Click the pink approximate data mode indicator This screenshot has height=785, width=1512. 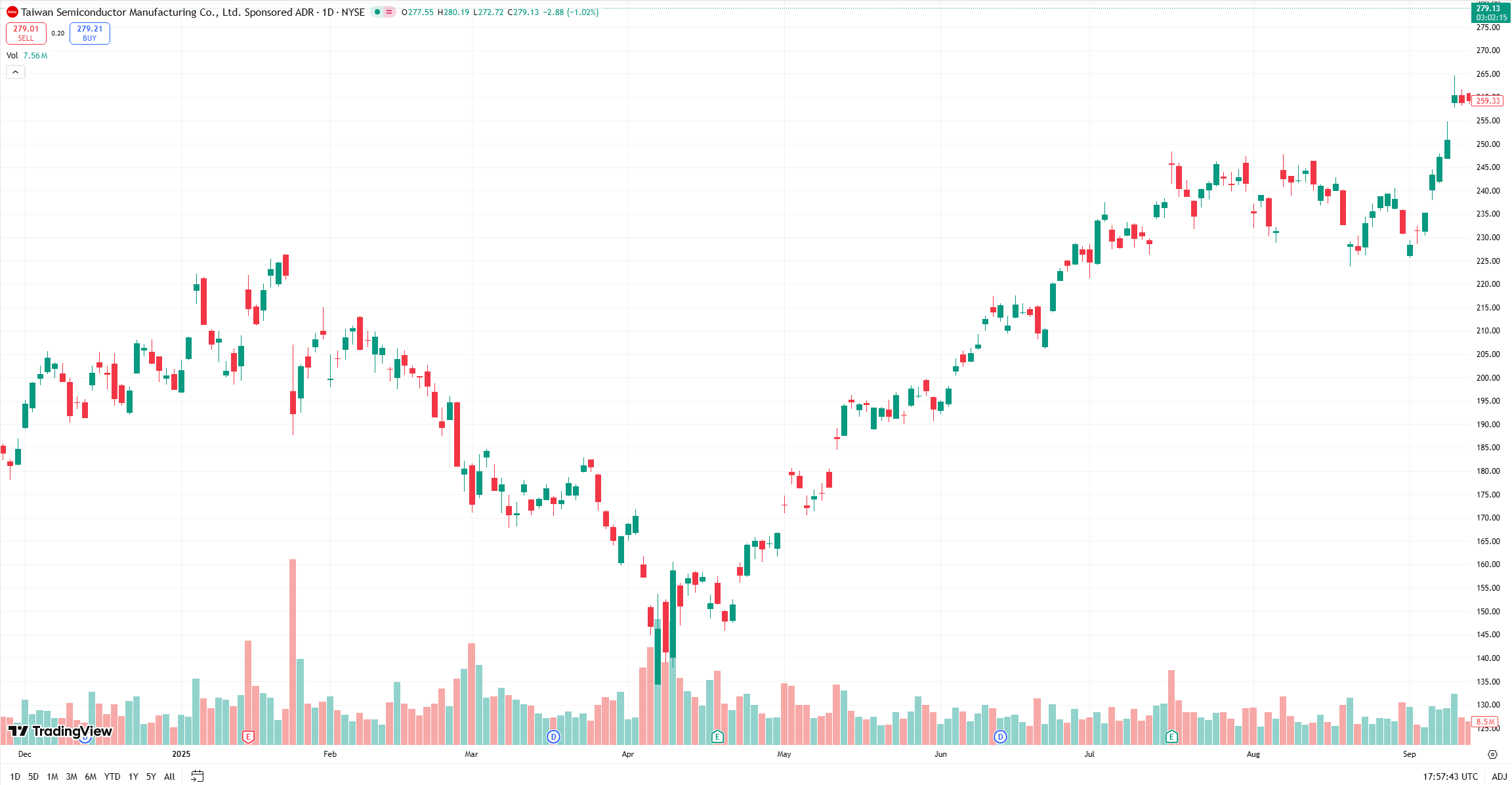(389, 12)
